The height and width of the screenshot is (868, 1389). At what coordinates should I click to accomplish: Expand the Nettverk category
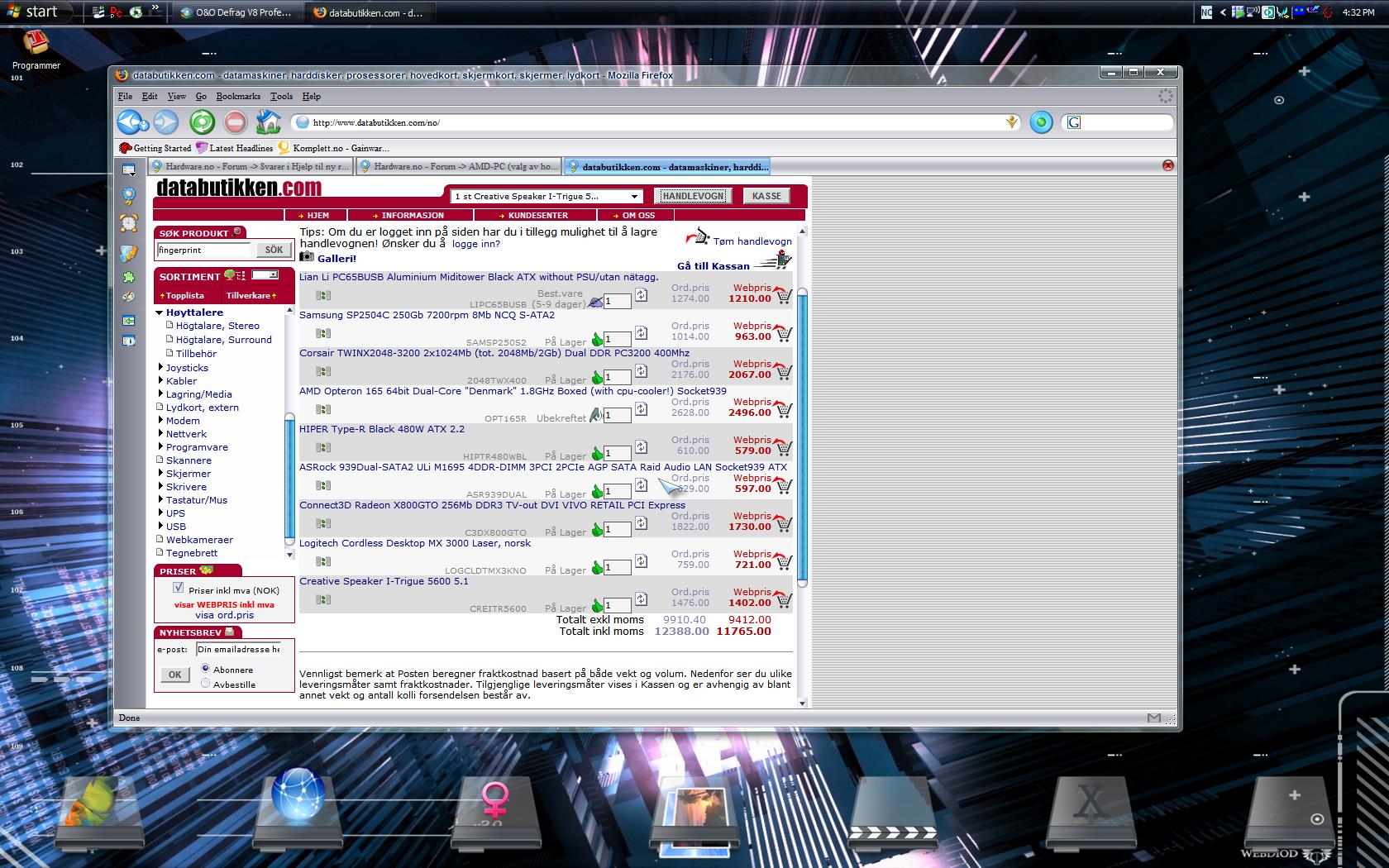(x=160, y=433)
